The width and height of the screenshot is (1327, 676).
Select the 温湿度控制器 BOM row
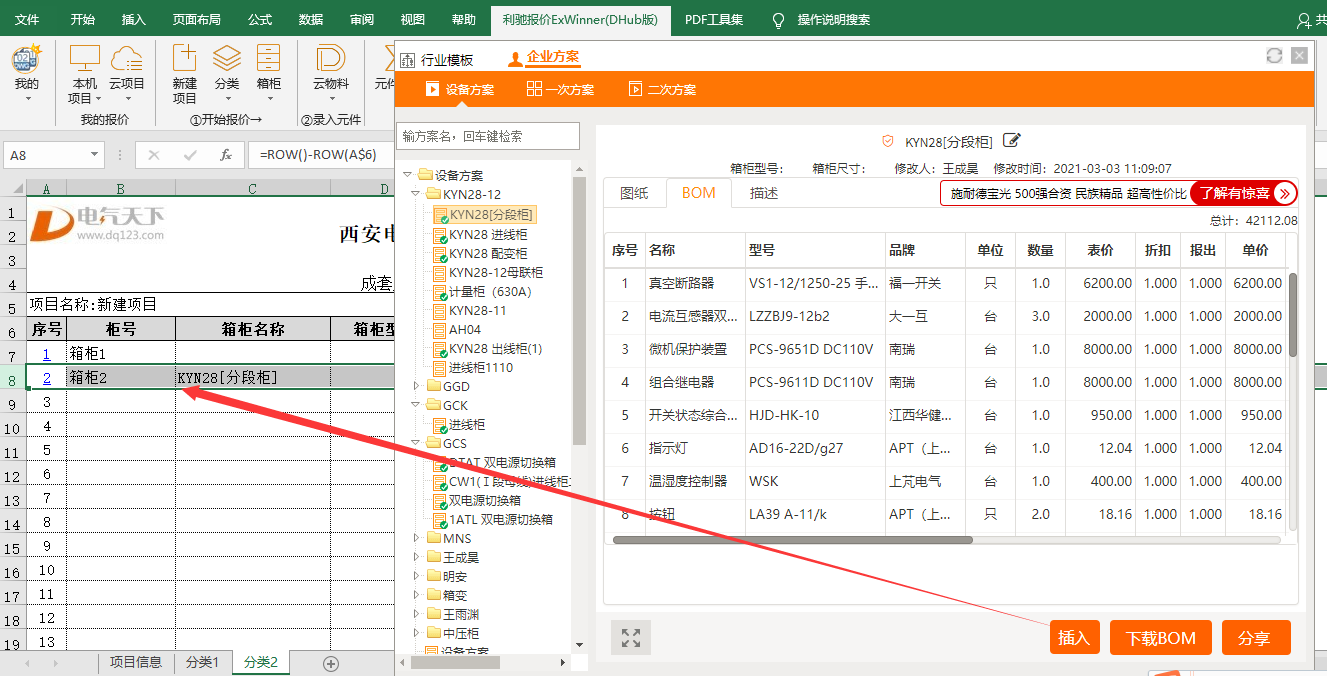click(x=945, y=481)
